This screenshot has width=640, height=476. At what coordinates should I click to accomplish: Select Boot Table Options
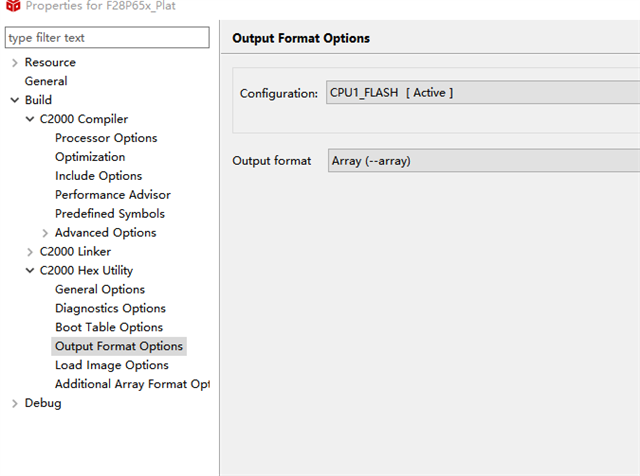[x=109, y=328]
